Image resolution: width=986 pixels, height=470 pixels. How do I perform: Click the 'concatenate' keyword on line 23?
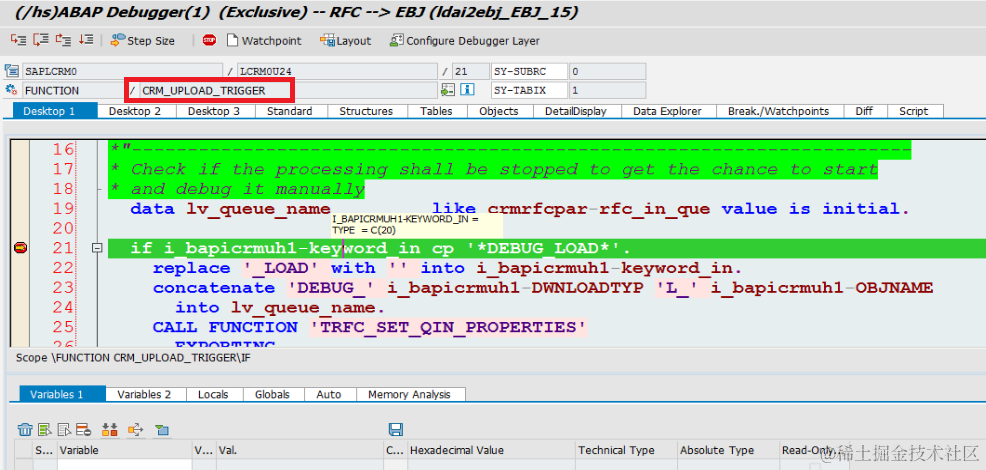tap(214, 288)
